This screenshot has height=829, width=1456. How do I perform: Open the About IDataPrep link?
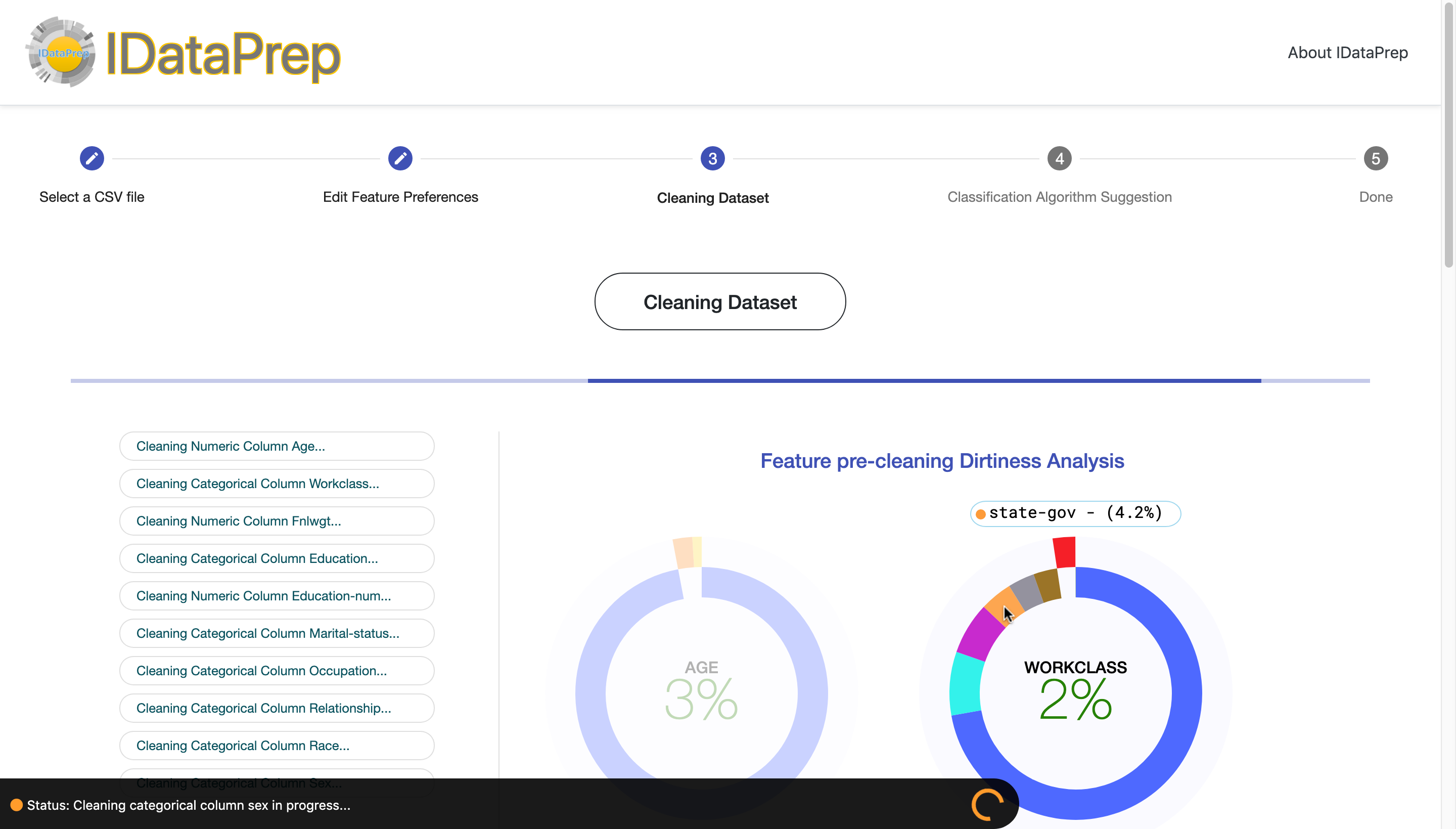(1347, 53)
